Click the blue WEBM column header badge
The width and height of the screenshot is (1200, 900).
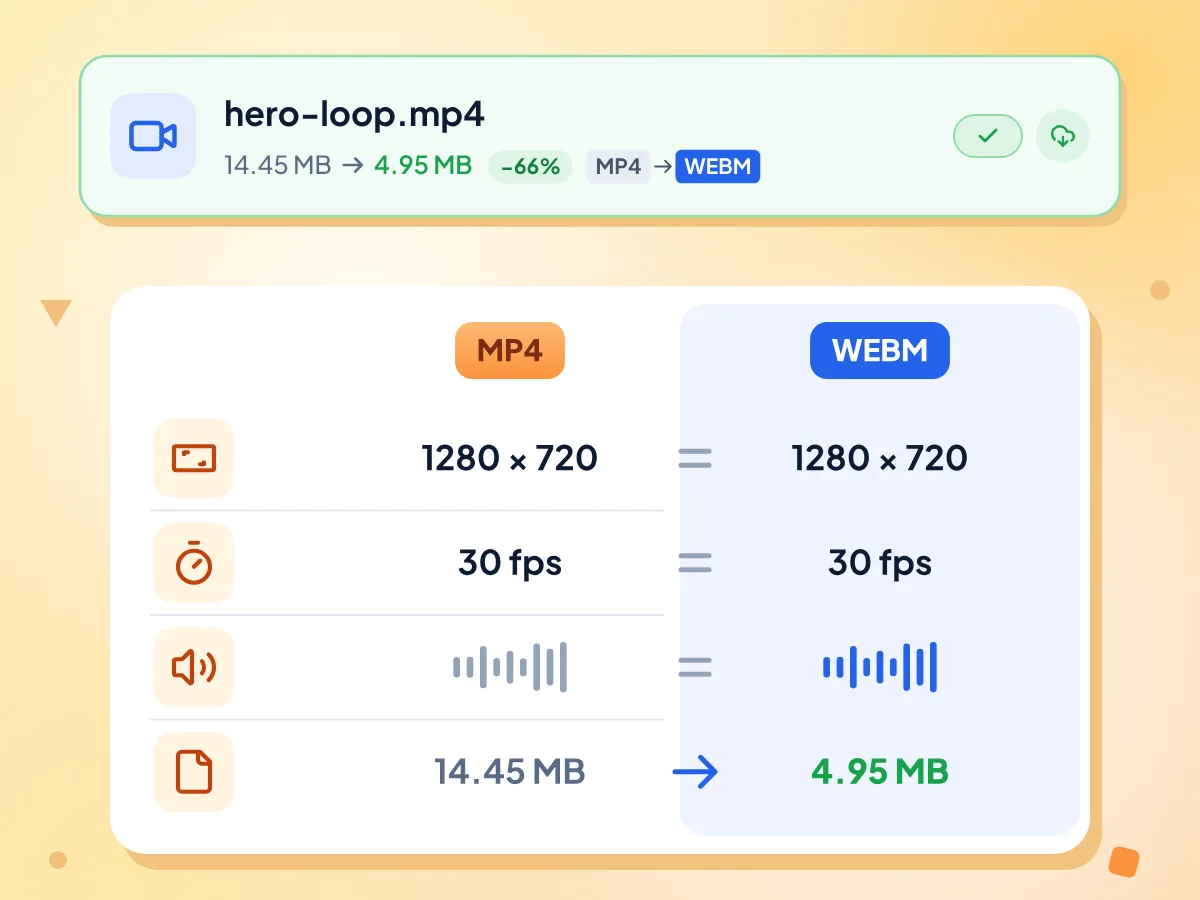(880, 351)
